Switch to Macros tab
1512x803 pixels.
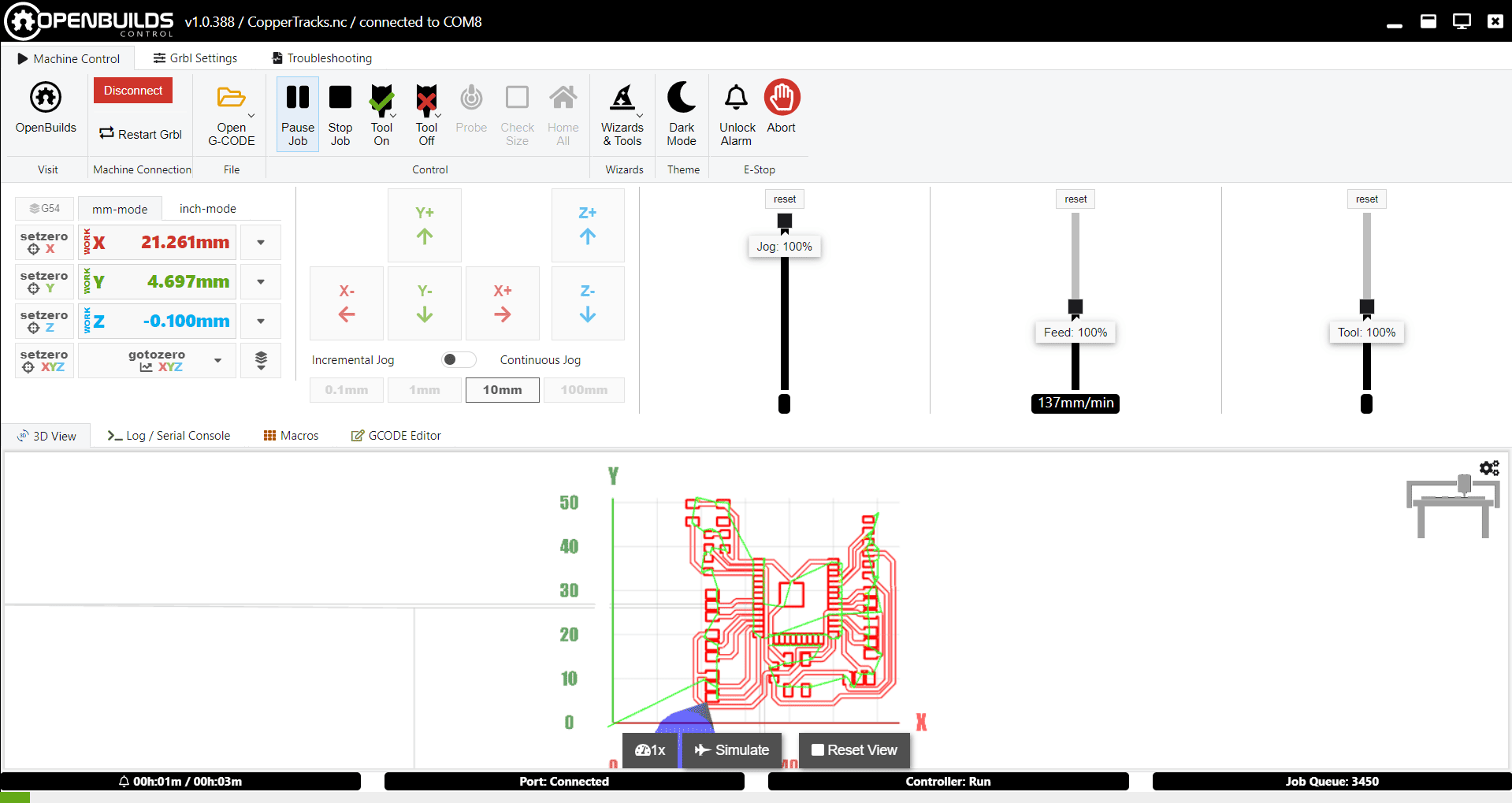292,436
